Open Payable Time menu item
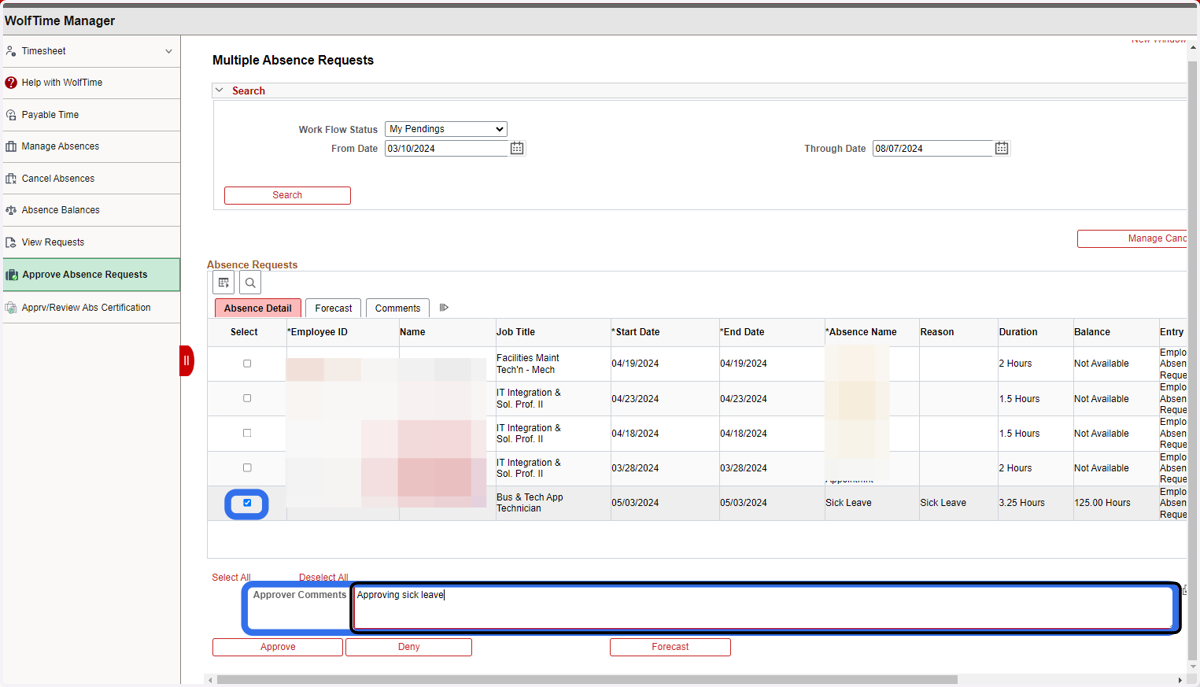This screenshot has width=1200, height=687. pyautogui.click(x=91, y=115)
